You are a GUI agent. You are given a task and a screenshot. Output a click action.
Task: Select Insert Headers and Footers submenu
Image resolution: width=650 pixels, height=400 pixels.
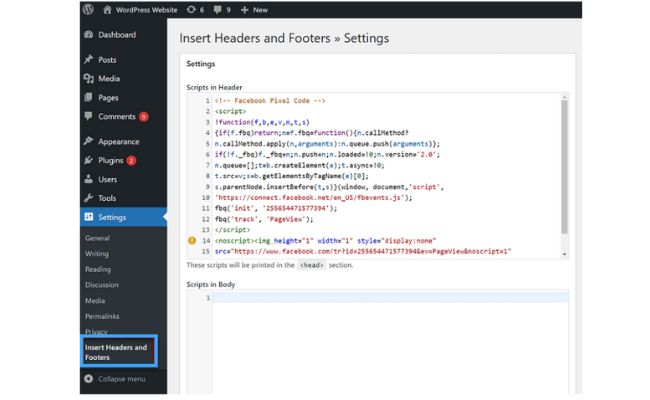coord(118,352)
